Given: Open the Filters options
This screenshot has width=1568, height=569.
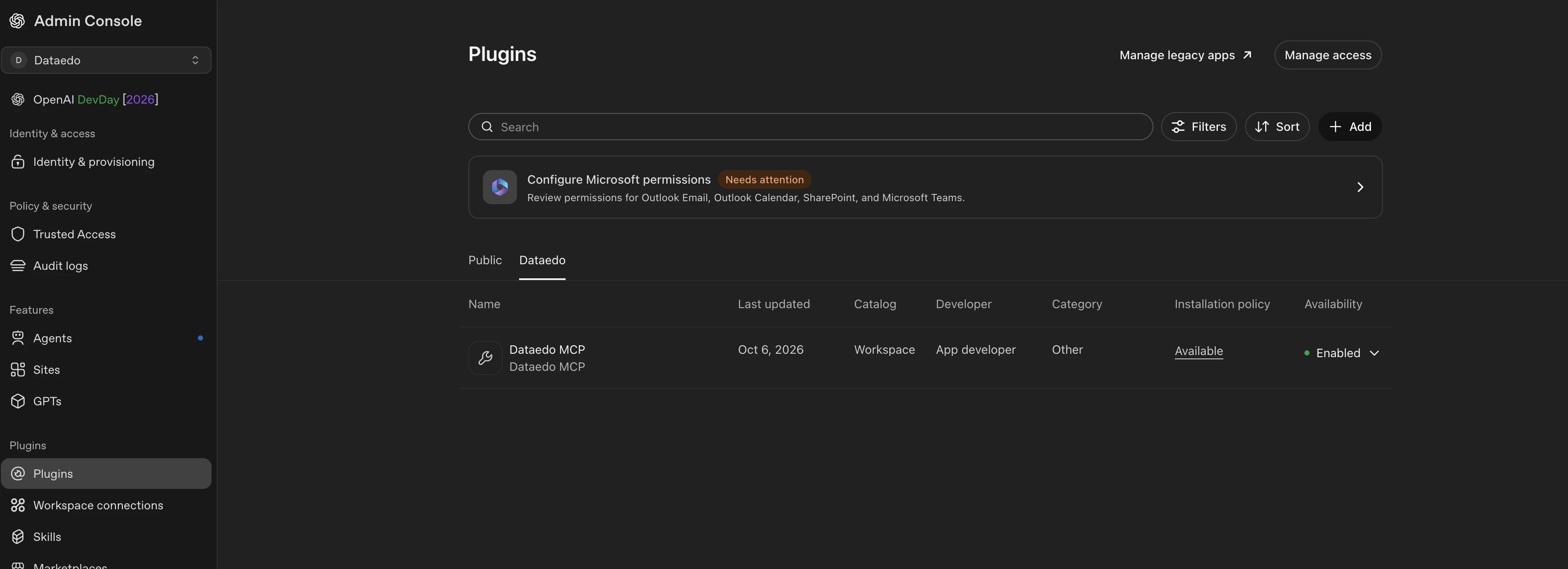Looking at the screenshot, I should pyautogui.click(x=1199, y=127).
